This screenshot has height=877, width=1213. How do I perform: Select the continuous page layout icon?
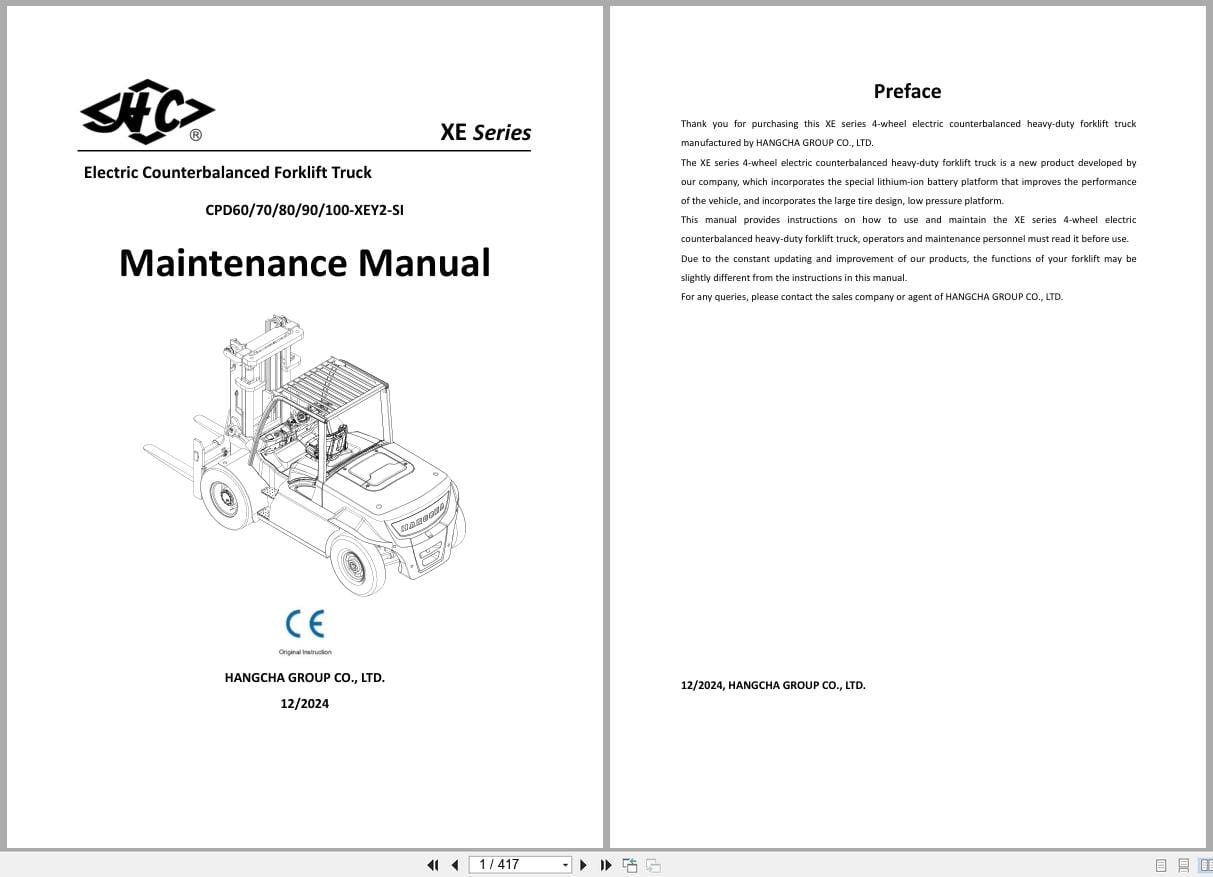point(1184,864)
